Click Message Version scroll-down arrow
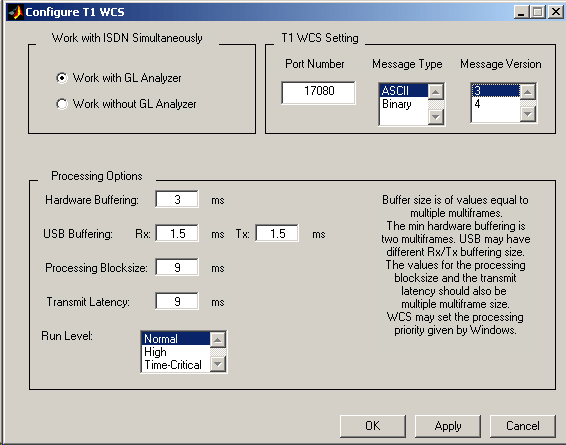 [528, 114]
